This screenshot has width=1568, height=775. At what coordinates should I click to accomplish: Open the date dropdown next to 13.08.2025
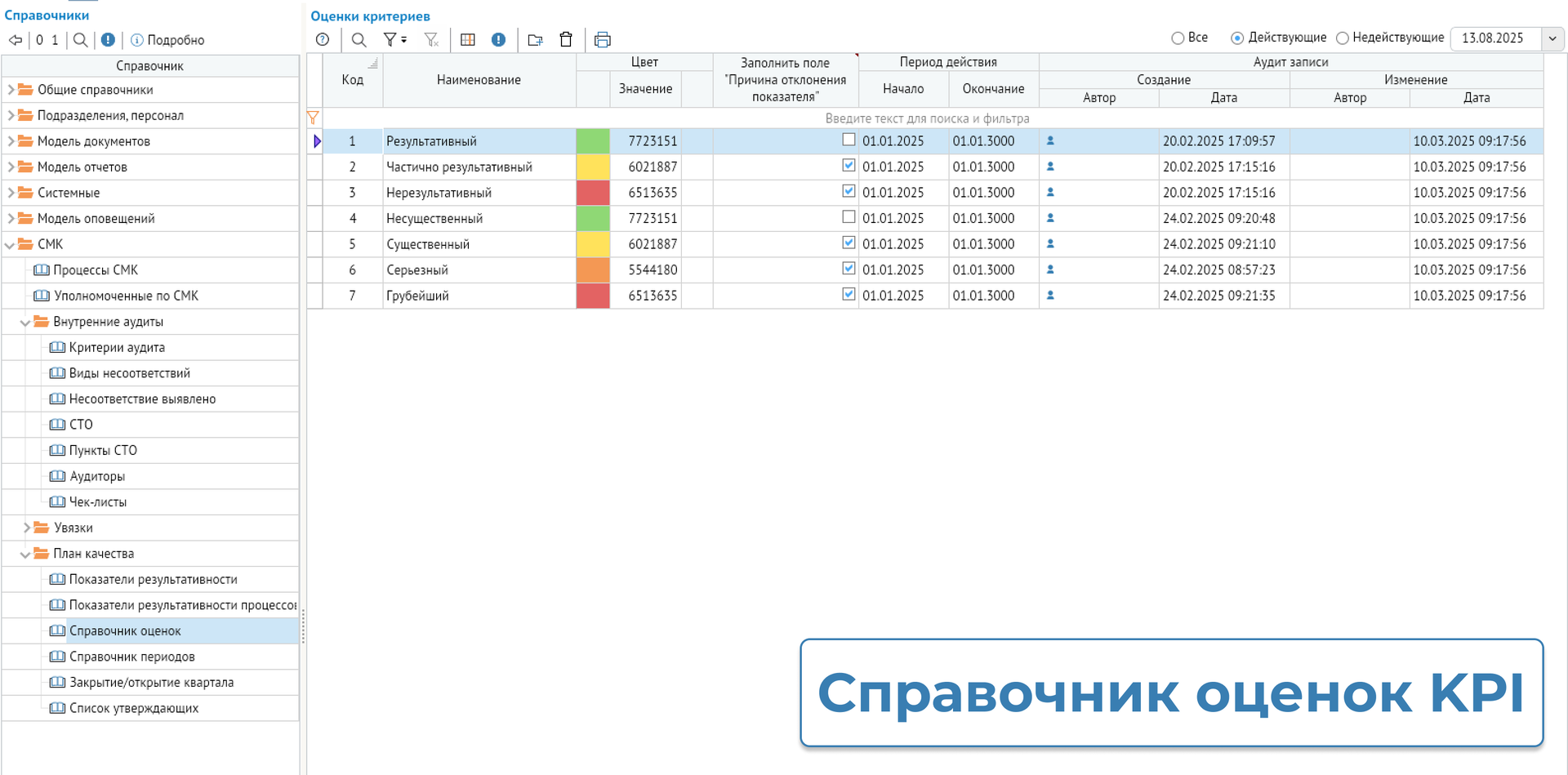pos(1552,38)
